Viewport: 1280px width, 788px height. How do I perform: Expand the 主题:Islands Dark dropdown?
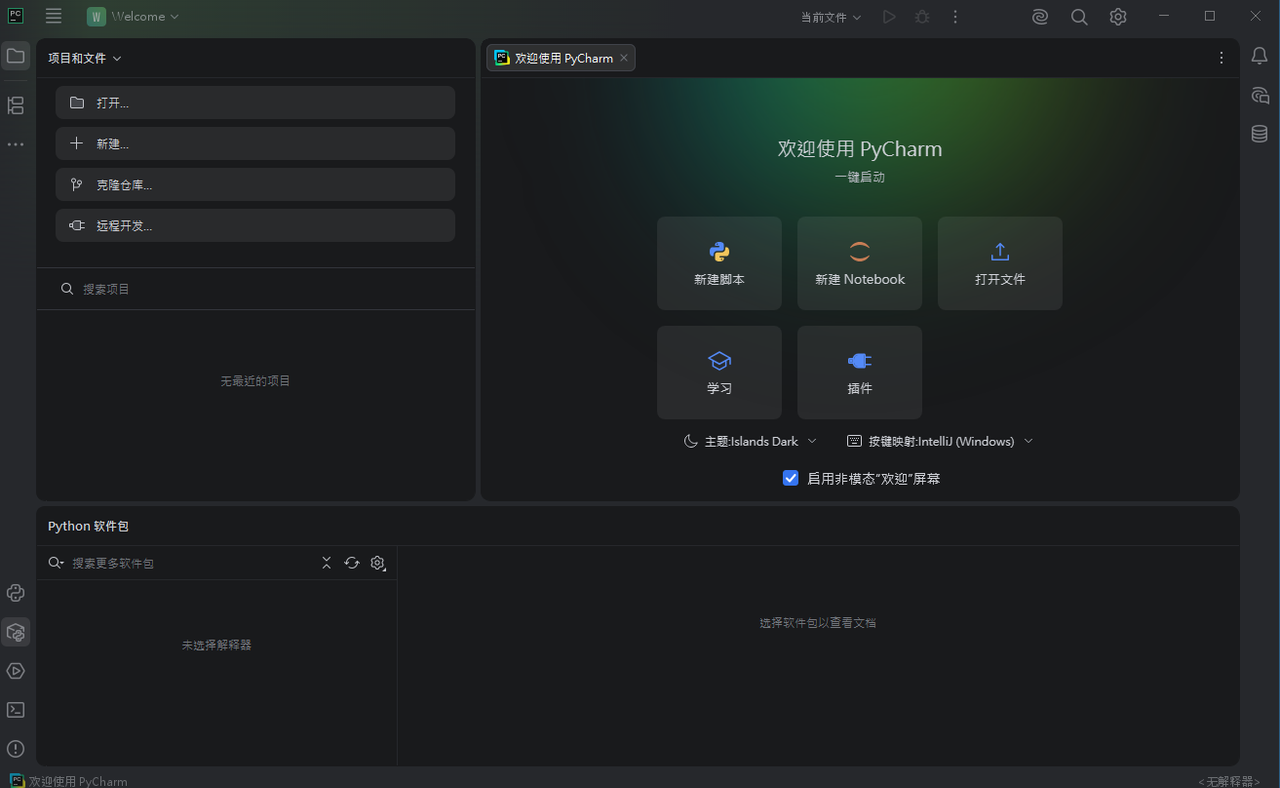click(x=750, y=441)
